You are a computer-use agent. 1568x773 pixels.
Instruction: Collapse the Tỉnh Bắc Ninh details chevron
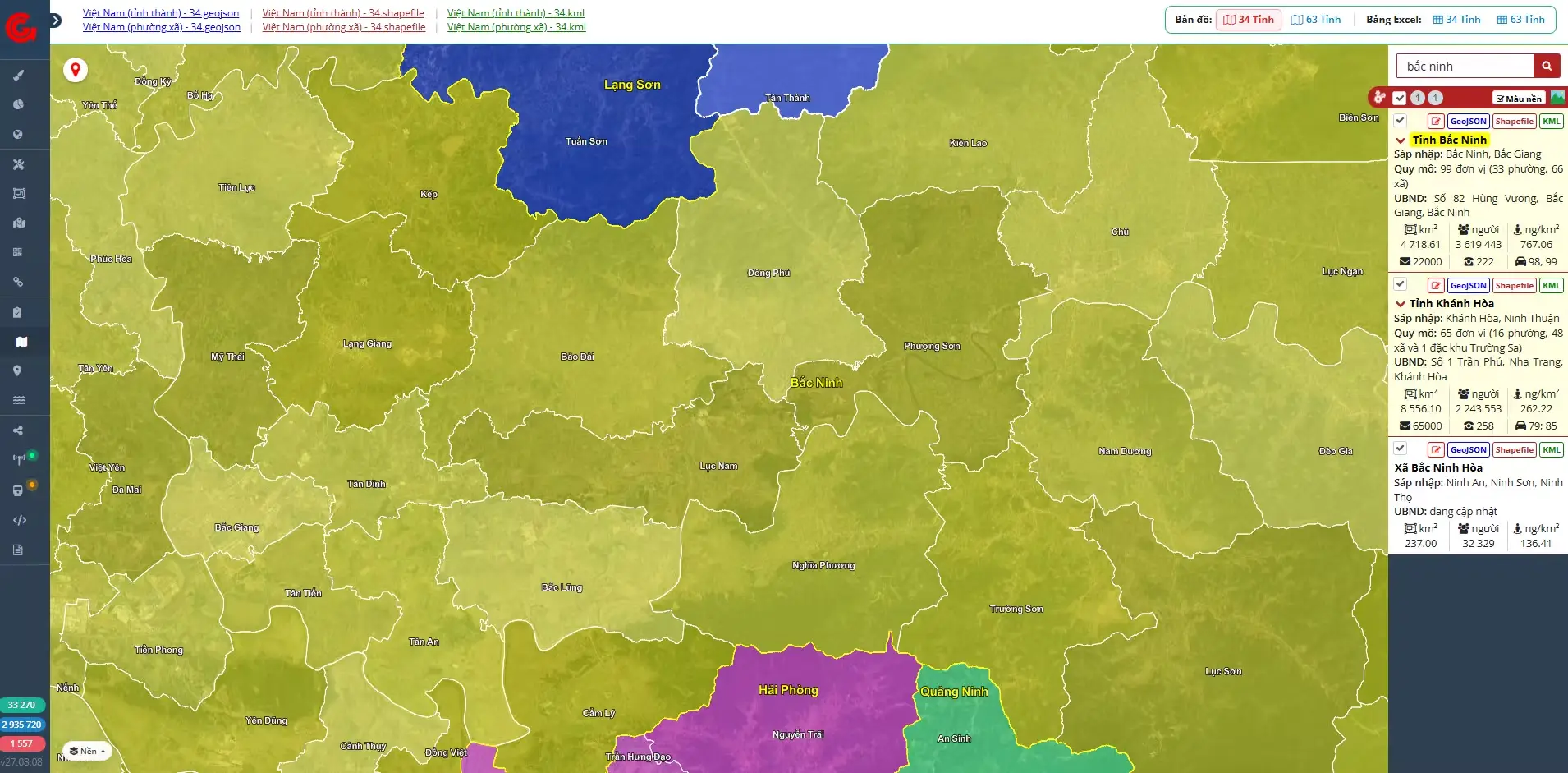pos(1401,140)
